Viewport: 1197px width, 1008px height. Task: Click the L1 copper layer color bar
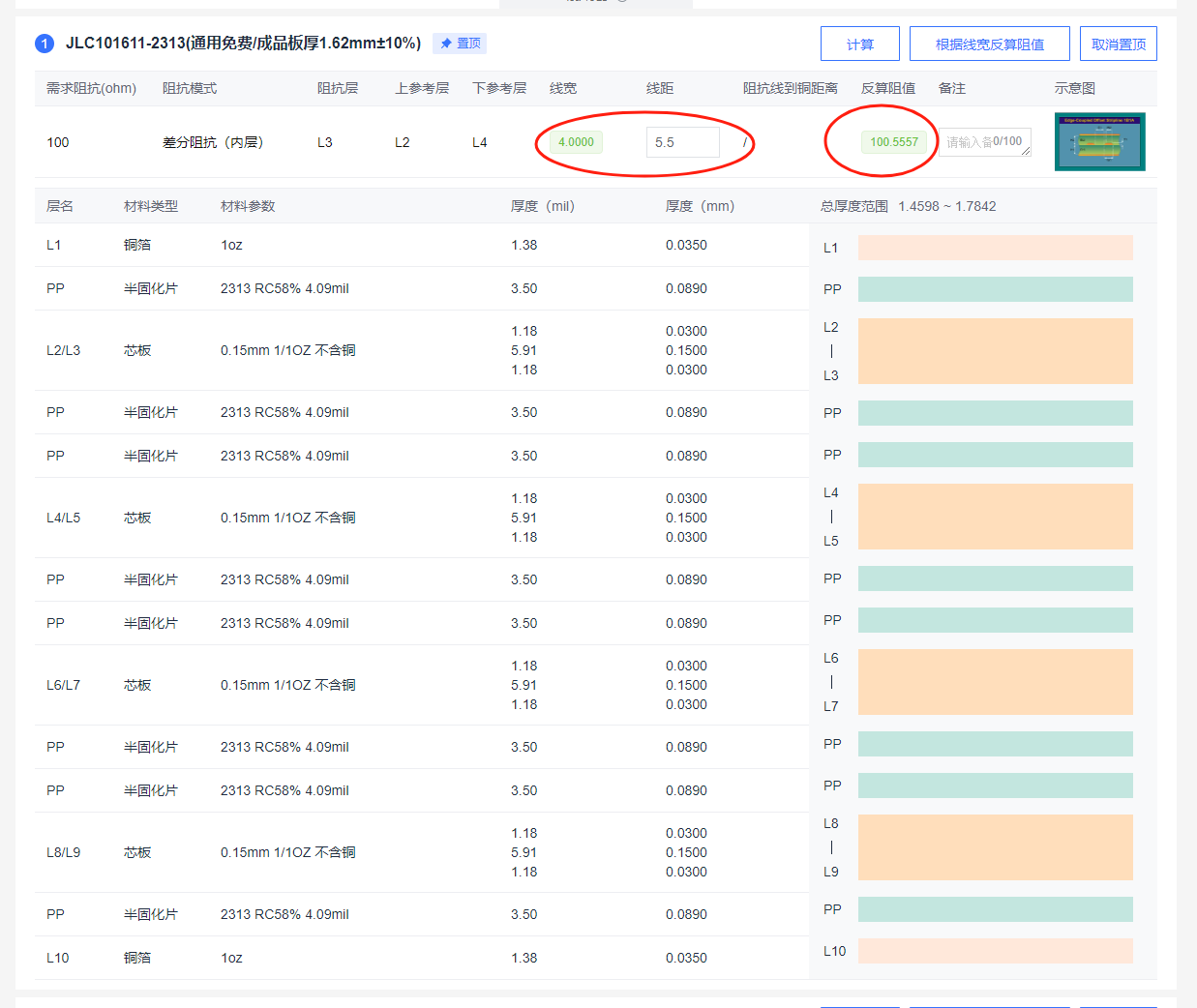(995, 248)
